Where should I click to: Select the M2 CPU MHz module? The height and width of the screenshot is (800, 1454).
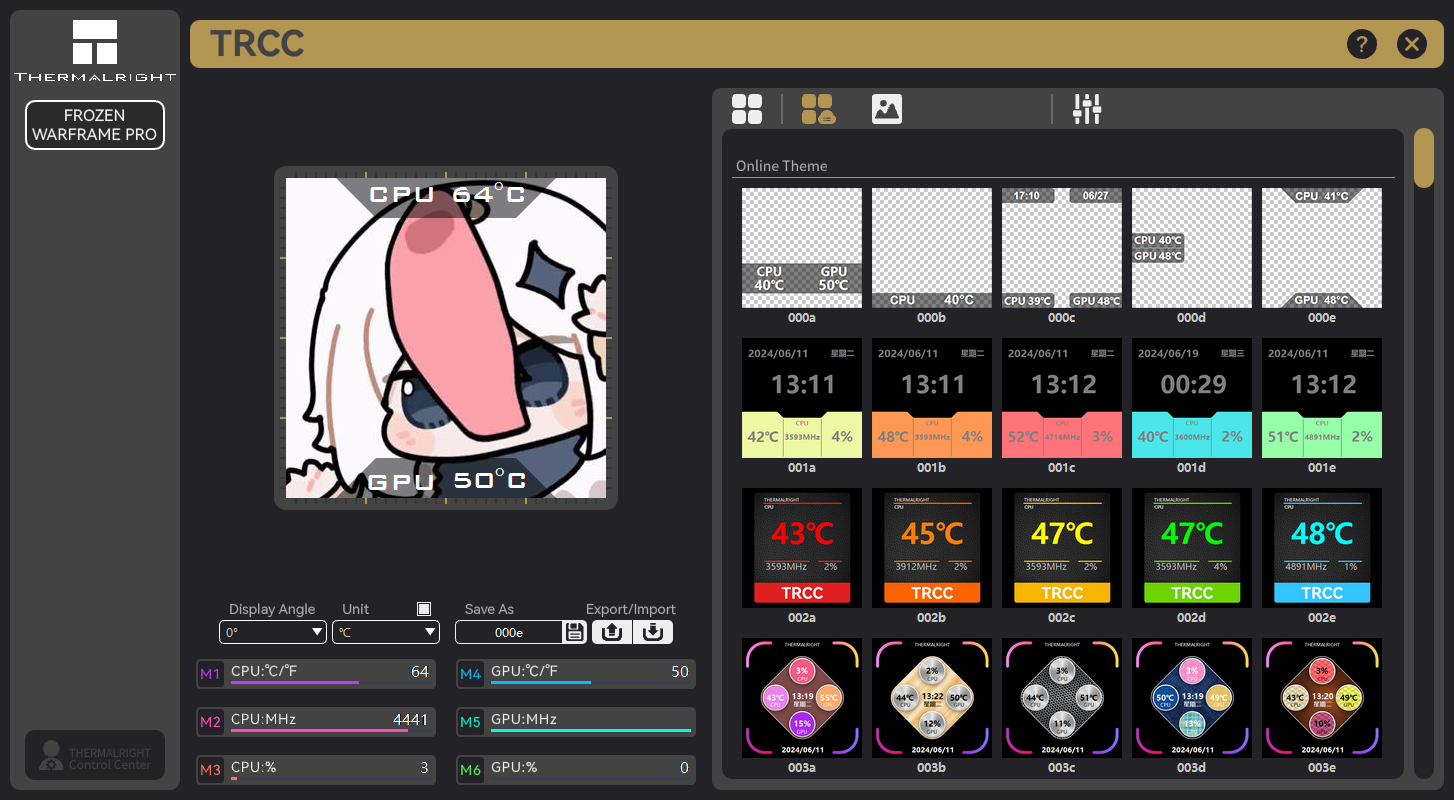tap(210, 722)
